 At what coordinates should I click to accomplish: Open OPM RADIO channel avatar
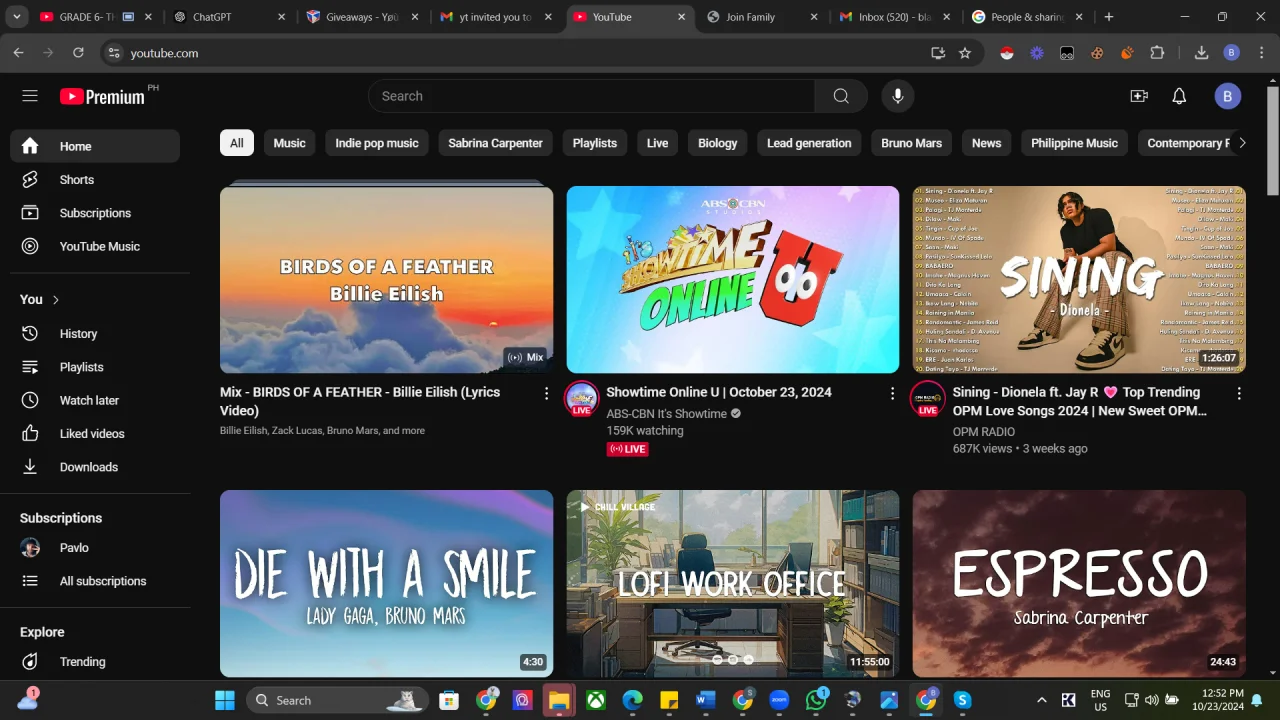(x=928, y=398)
